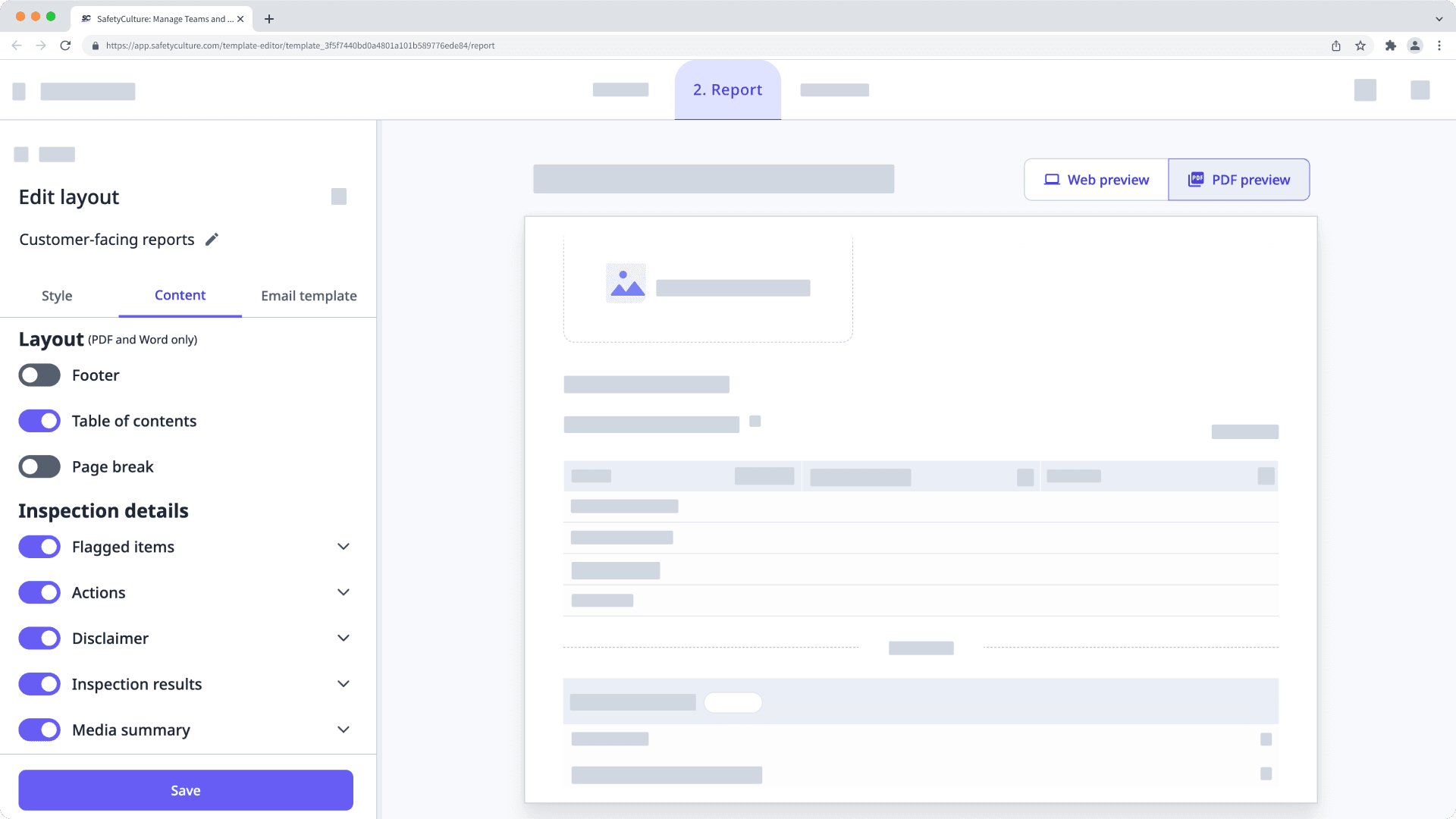Viewport: 1456px width, 819px height.
Task: Click the laptop icon for Web preview
Action: point(1051,179)
